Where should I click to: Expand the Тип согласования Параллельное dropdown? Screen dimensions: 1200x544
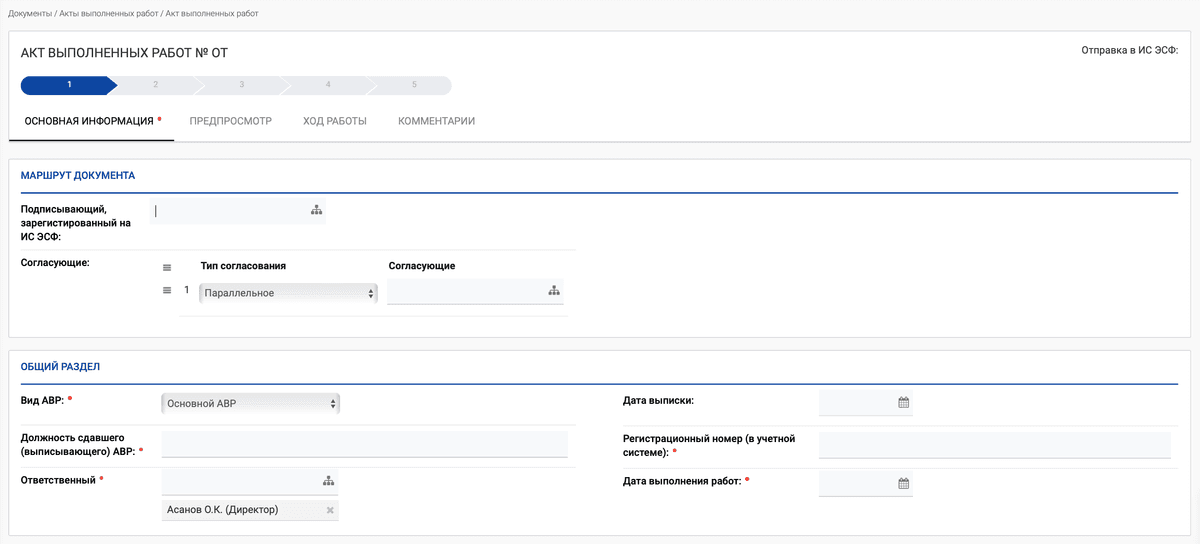click(288, 293)
